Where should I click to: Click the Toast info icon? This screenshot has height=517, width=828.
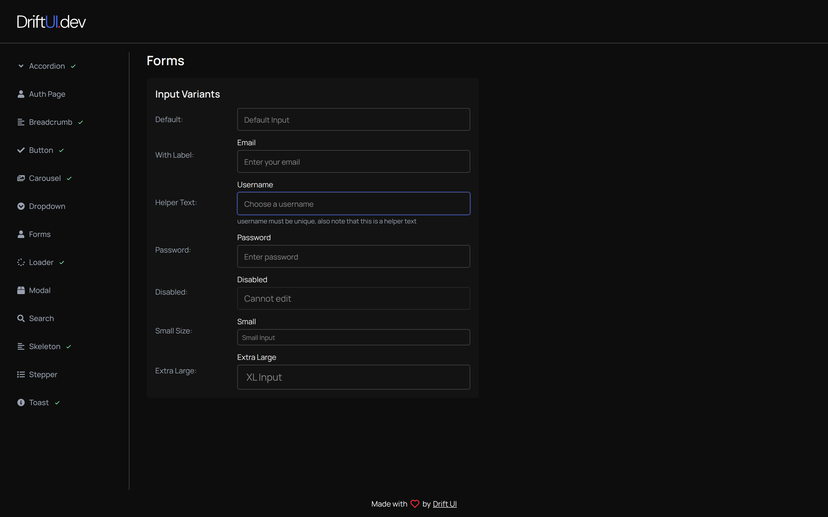tap(21, 402)
